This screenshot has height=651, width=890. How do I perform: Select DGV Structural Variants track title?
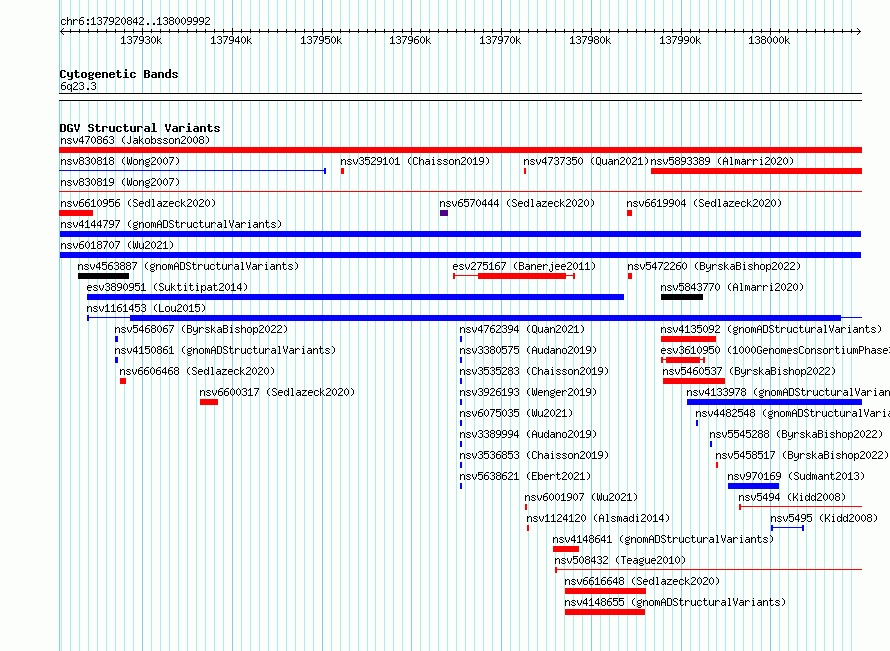[140, 128]
